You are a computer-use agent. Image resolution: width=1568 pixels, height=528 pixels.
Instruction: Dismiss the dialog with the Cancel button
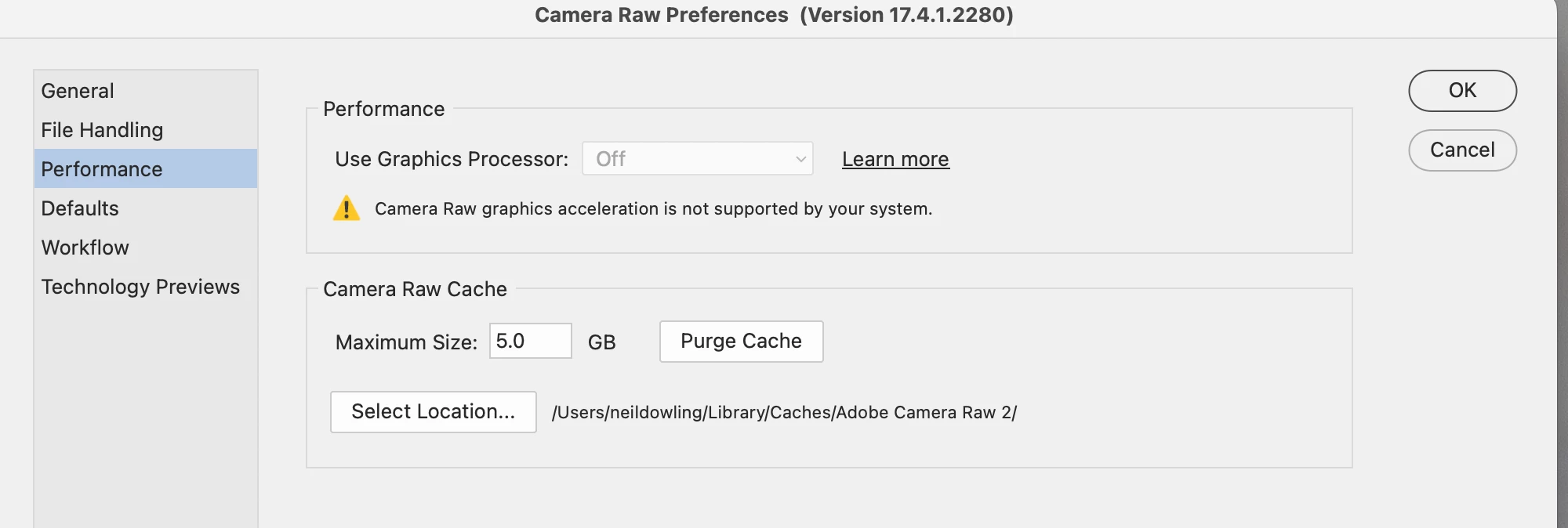click(x=1462, y=150)
